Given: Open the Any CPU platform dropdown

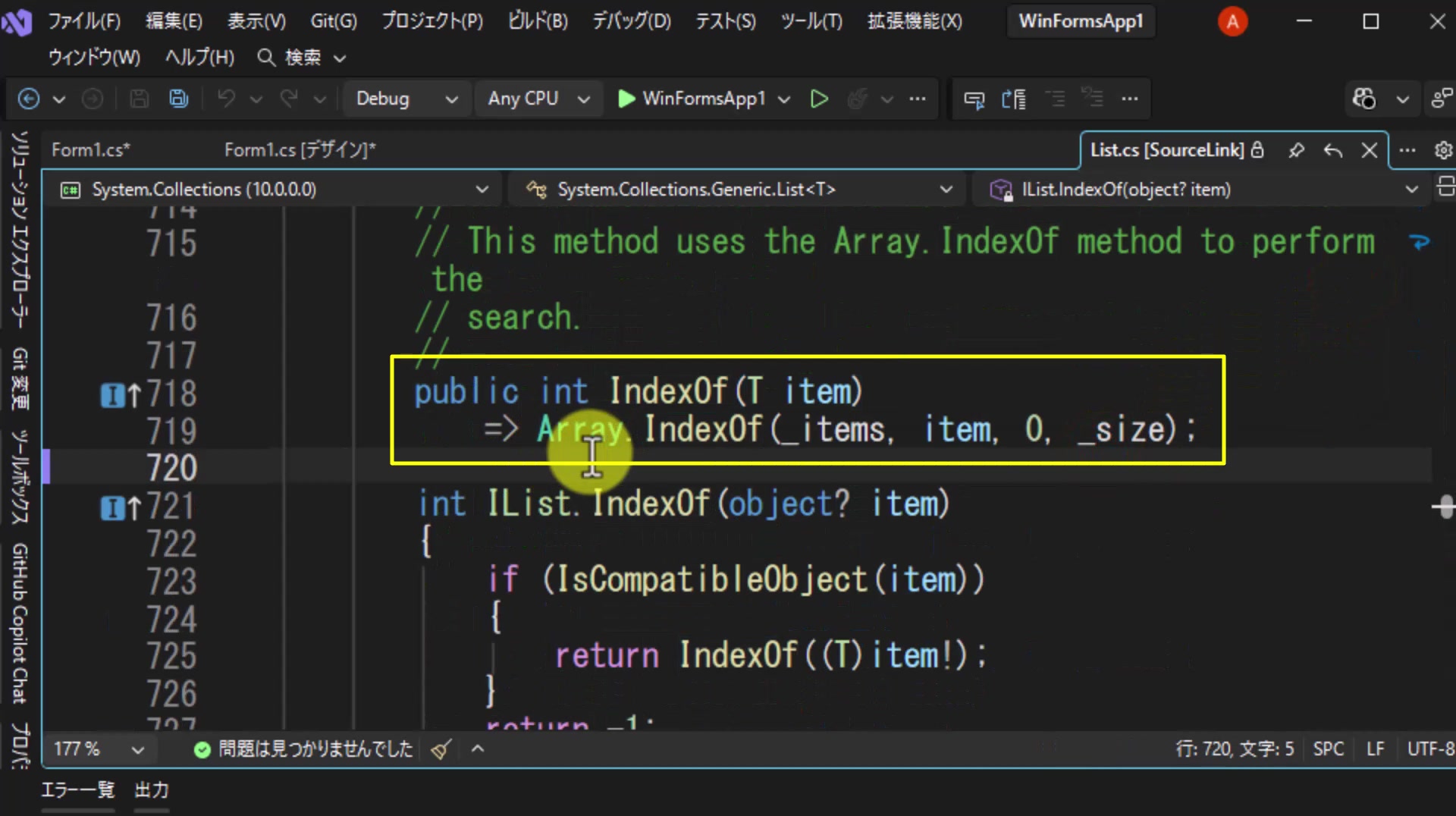Looking at the screenshot, I should point(538,99).
